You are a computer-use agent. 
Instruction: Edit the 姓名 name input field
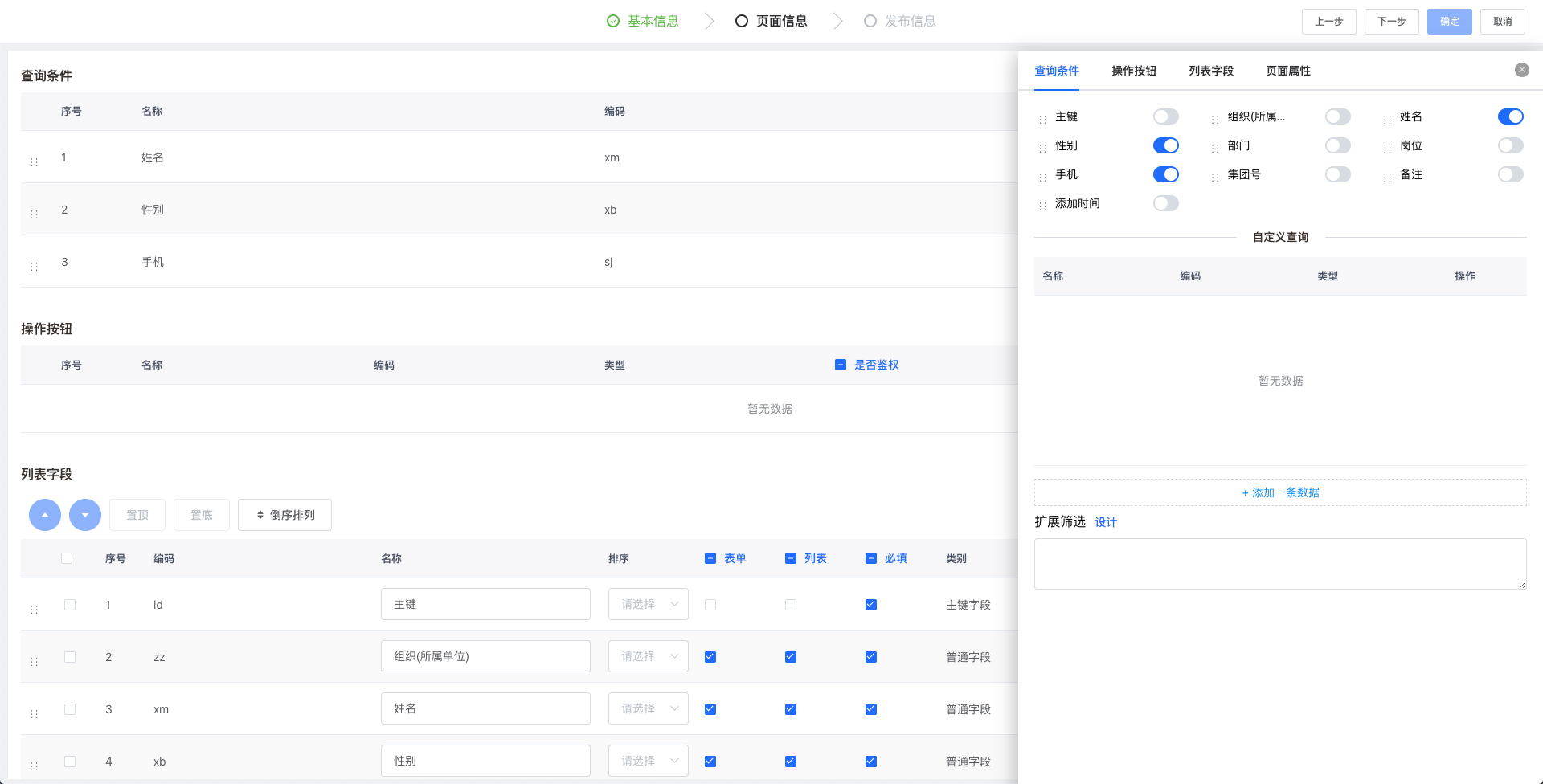click(485, 708)
